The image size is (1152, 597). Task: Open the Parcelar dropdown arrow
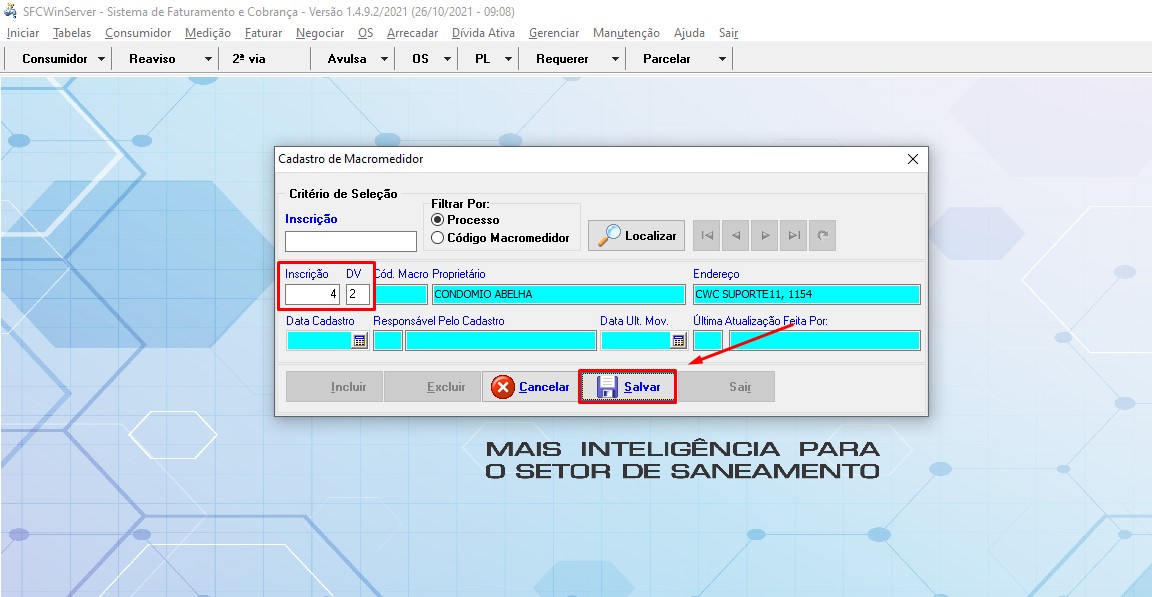tap(722, 58)
